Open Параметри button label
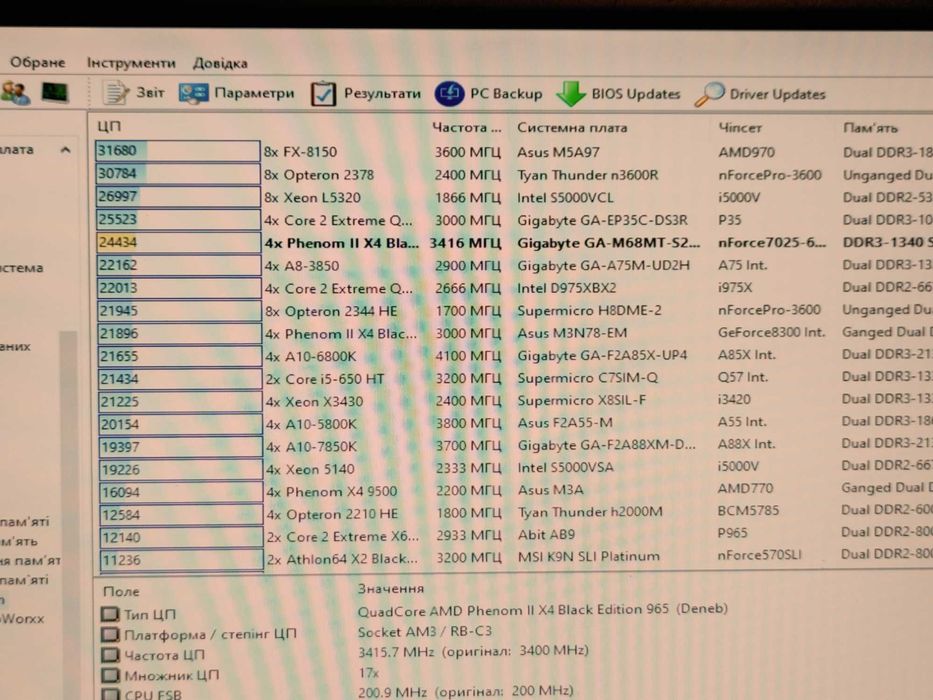Viewport: 933px width, 700px height. (x=254, y=93)
